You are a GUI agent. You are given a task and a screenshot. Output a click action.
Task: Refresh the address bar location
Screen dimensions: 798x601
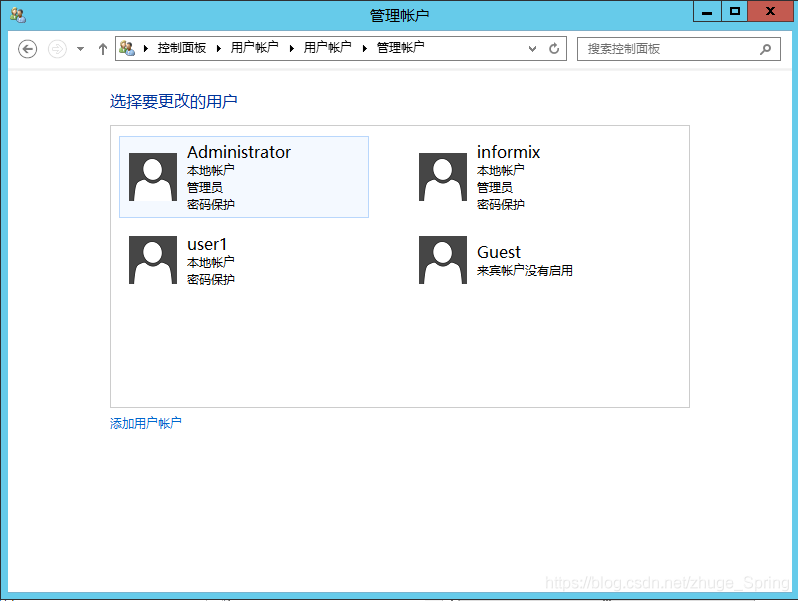554,48
